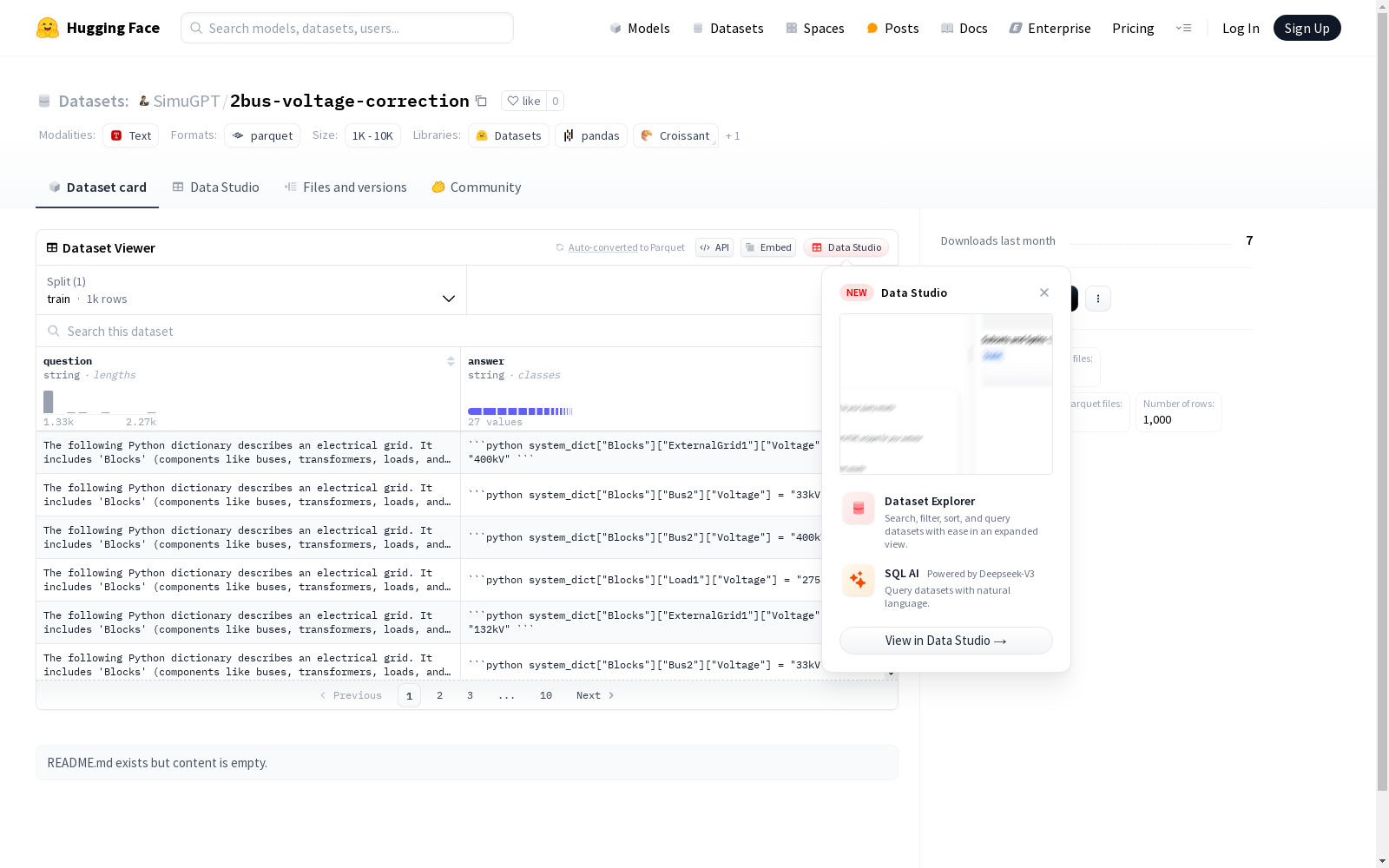
Task: Click the like count 0
Action: click(556, 101)
